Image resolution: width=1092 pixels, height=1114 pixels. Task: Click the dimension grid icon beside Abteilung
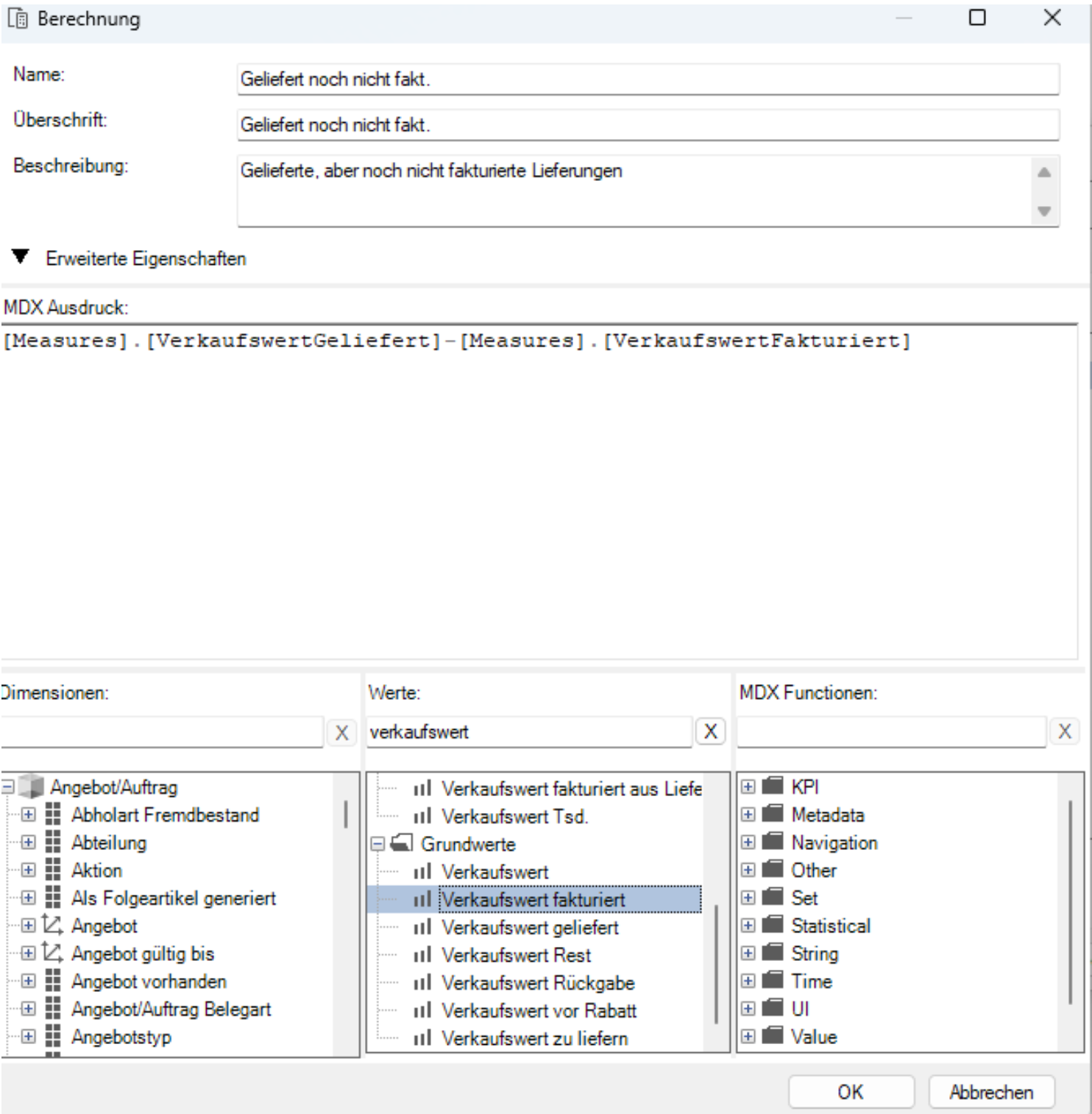tap(53, 842)
